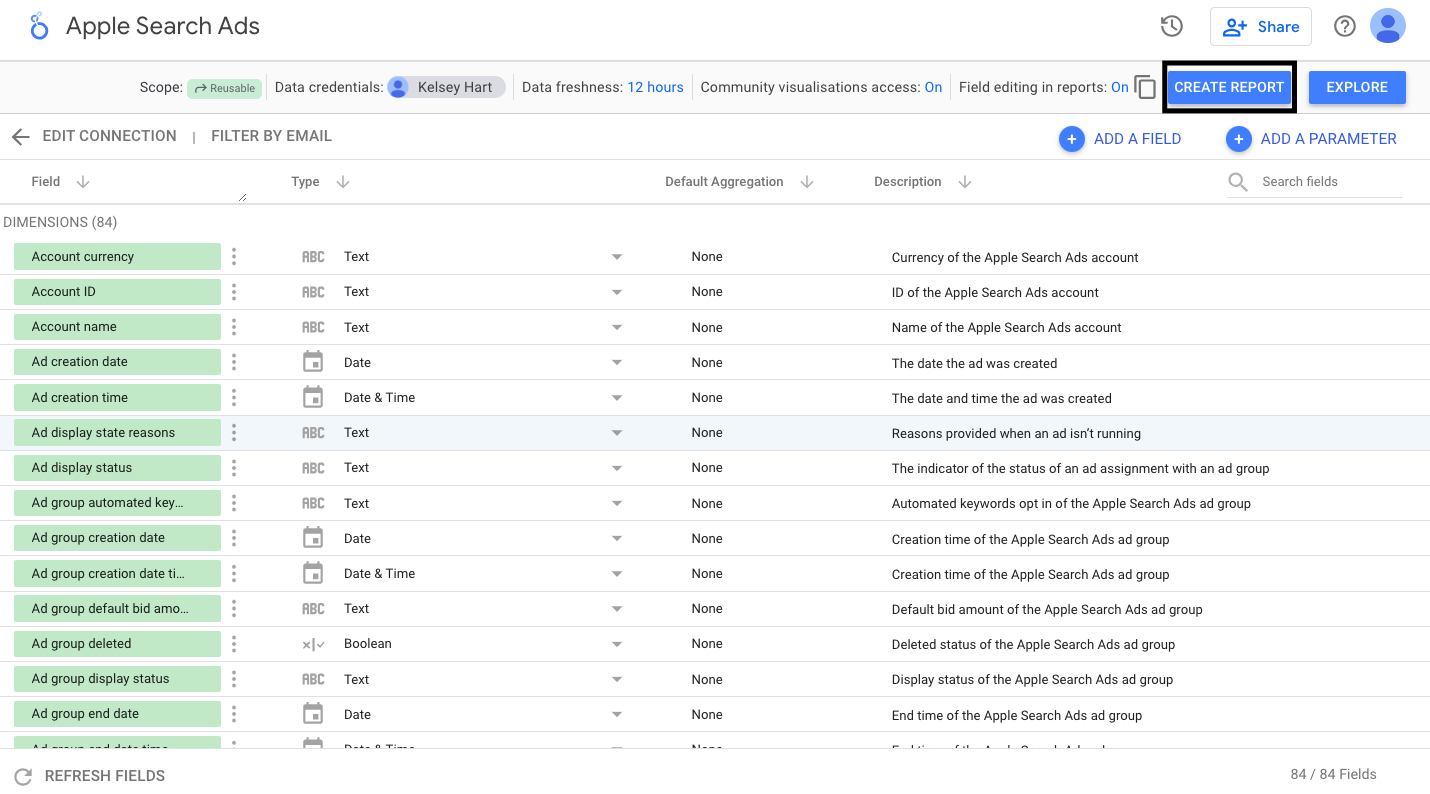Open type dropdown for Ad group creation date
1430x794 pixels.
click(x=617, y=538)
